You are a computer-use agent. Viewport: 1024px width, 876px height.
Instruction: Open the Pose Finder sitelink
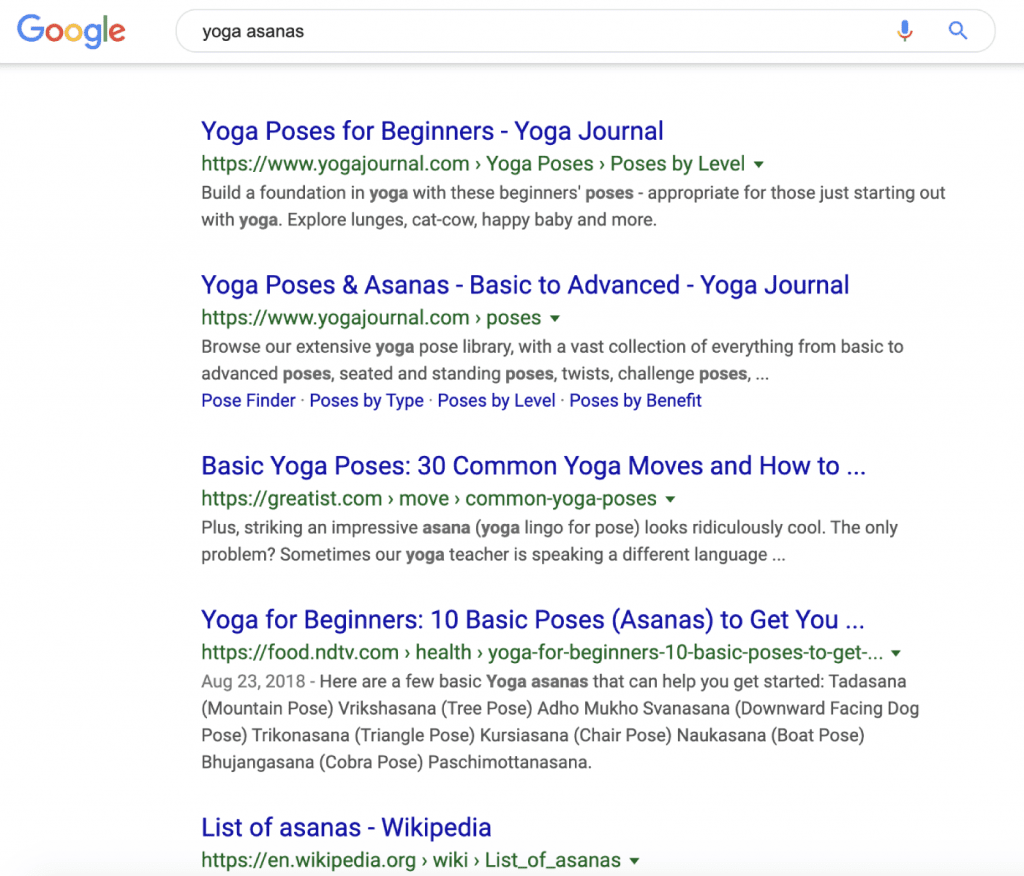(248, 400)
